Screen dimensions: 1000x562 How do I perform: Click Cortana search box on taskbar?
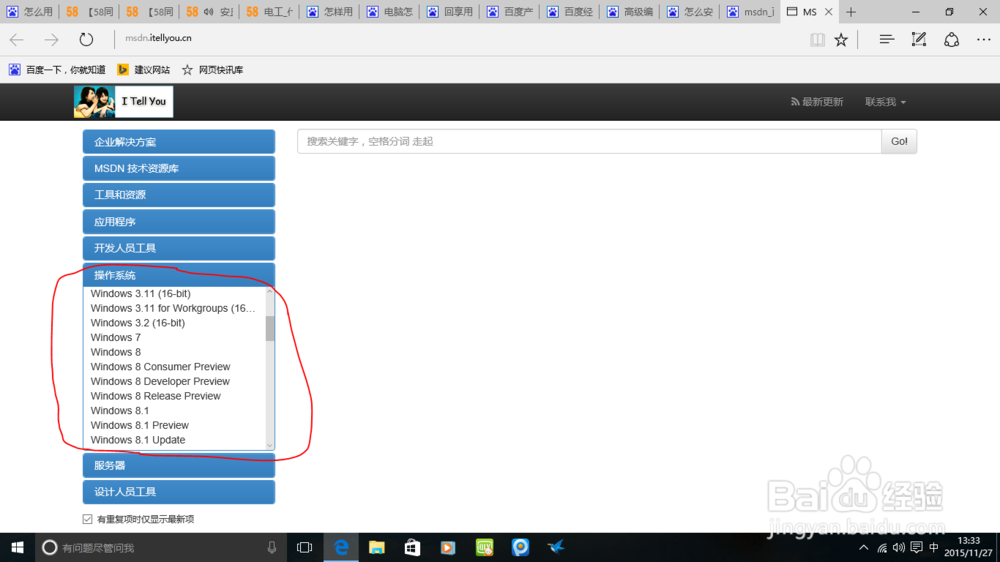(159, 547)
